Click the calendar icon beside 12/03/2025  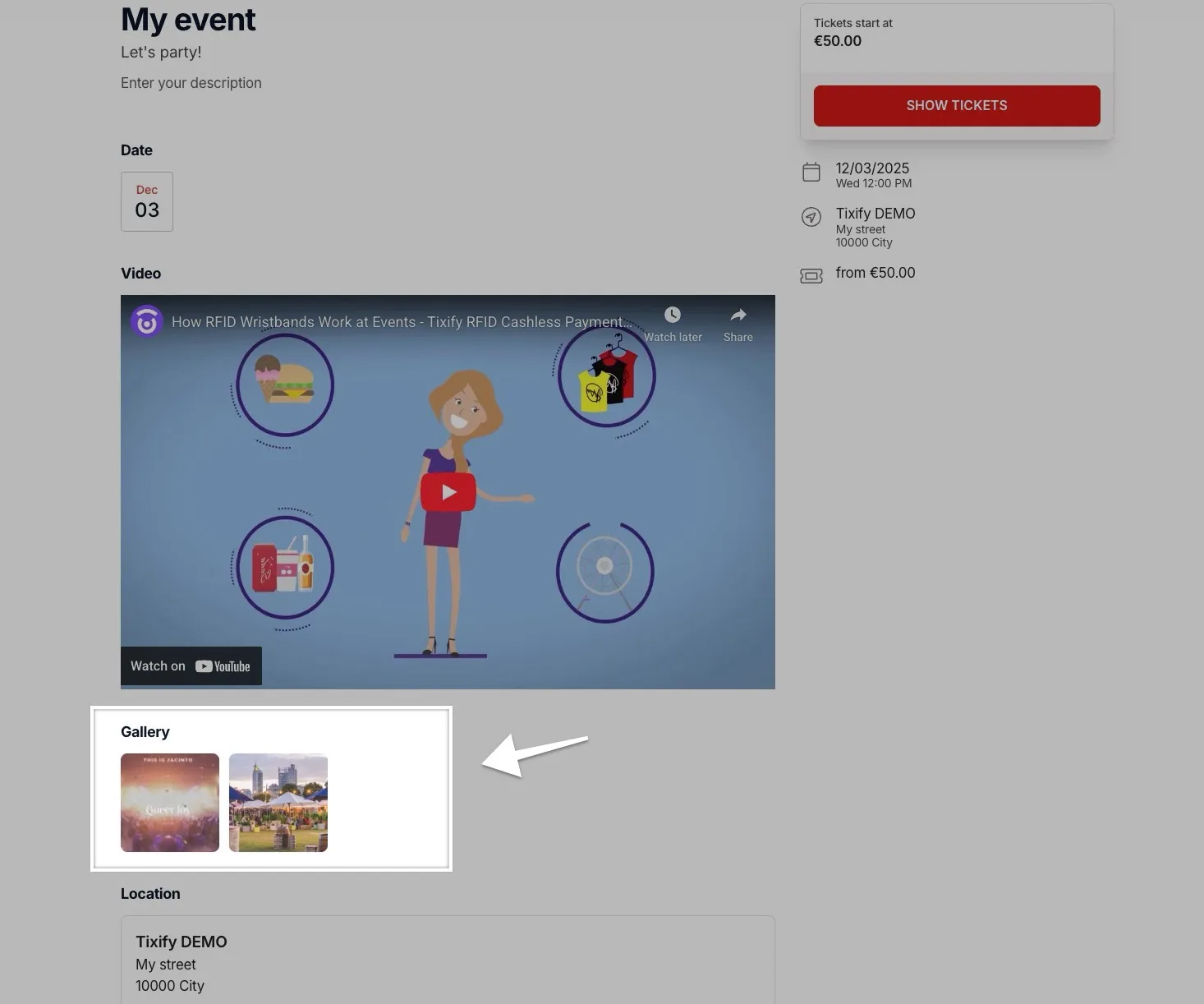[811, 172]
